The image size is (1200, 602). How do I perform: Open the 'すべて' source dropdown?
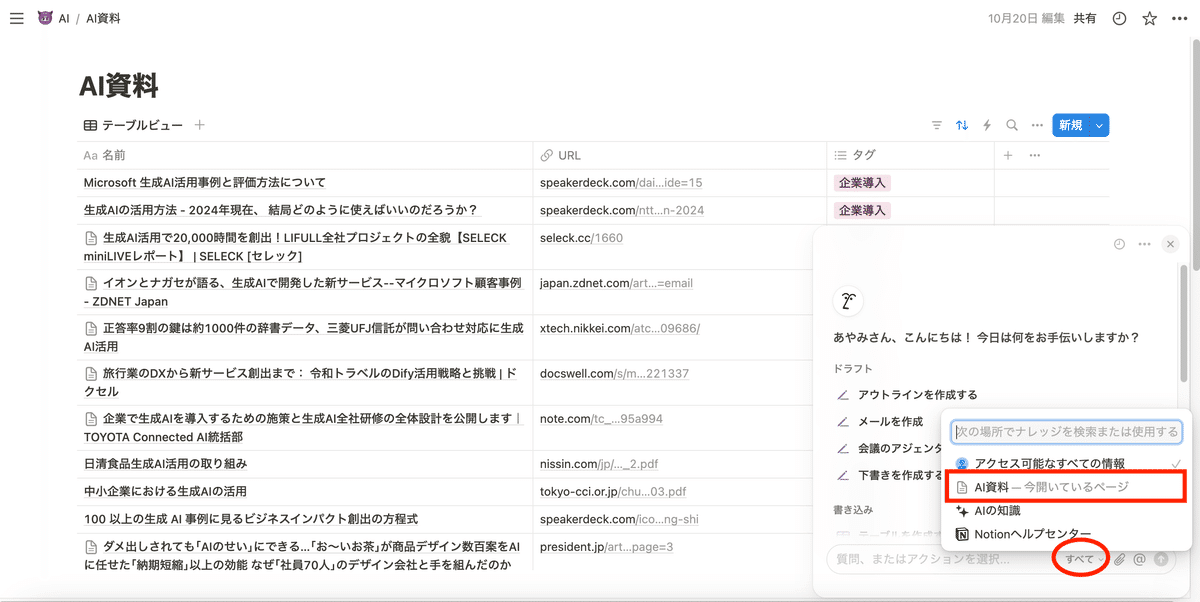pos(1083,559)
